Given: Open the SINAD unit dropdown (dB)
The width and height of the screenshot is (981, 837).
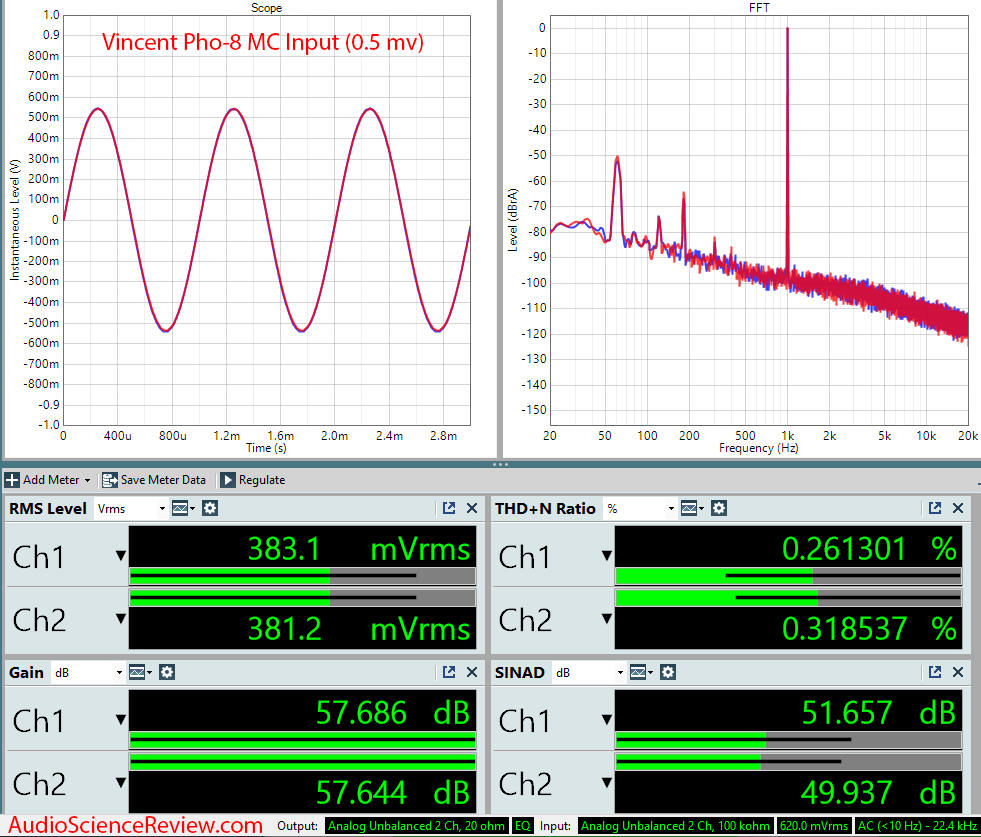Looking at the screenshot, I should (x=589, y=672).
